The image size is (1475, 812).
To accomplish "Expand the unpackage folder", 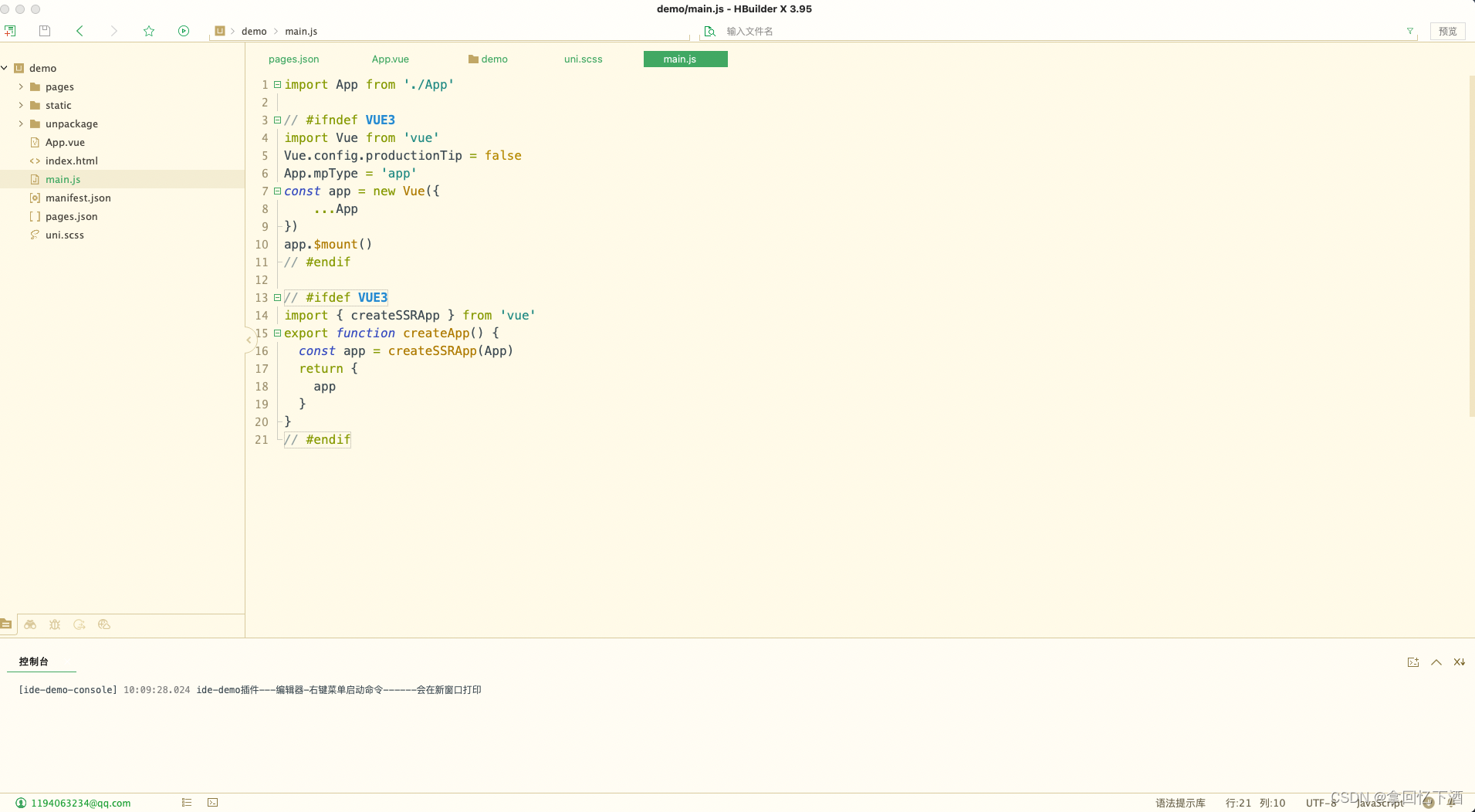I will [21, 123].
